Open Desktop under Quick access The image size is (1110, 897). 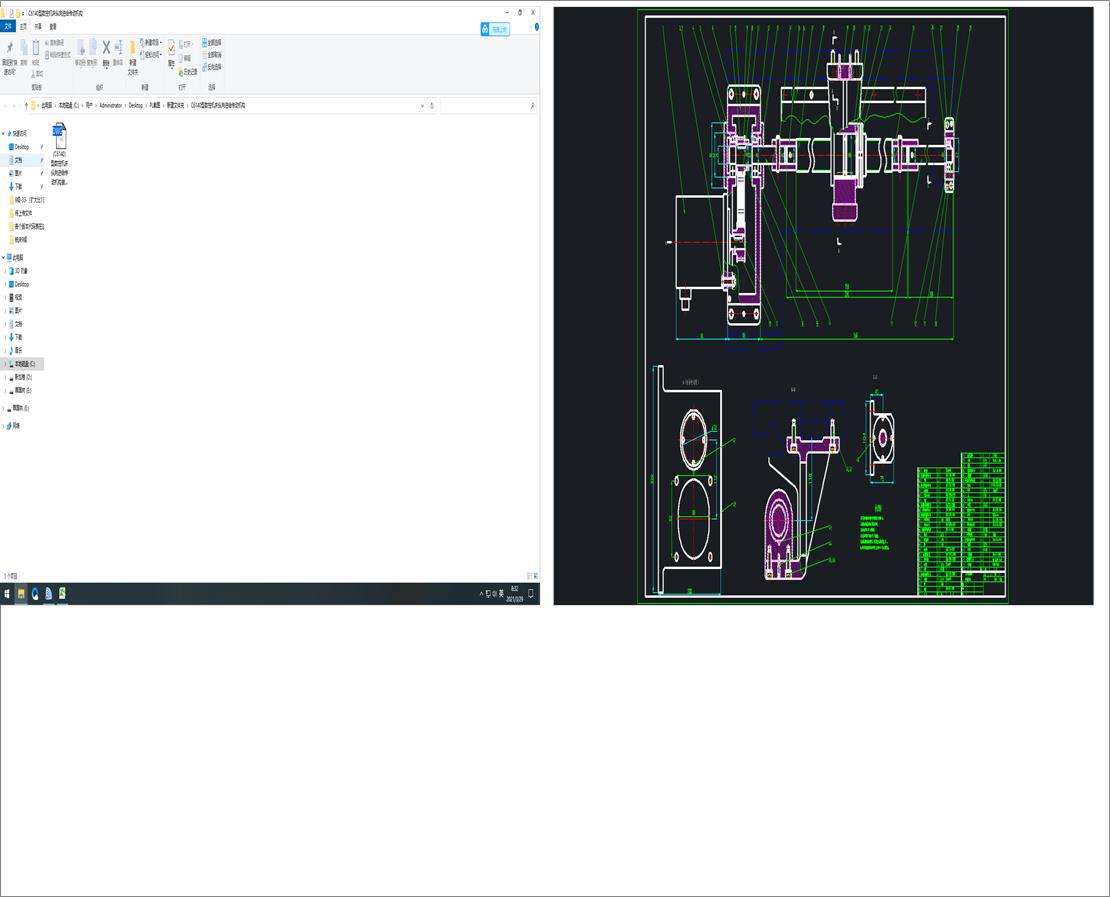click(x=22, y=147)
